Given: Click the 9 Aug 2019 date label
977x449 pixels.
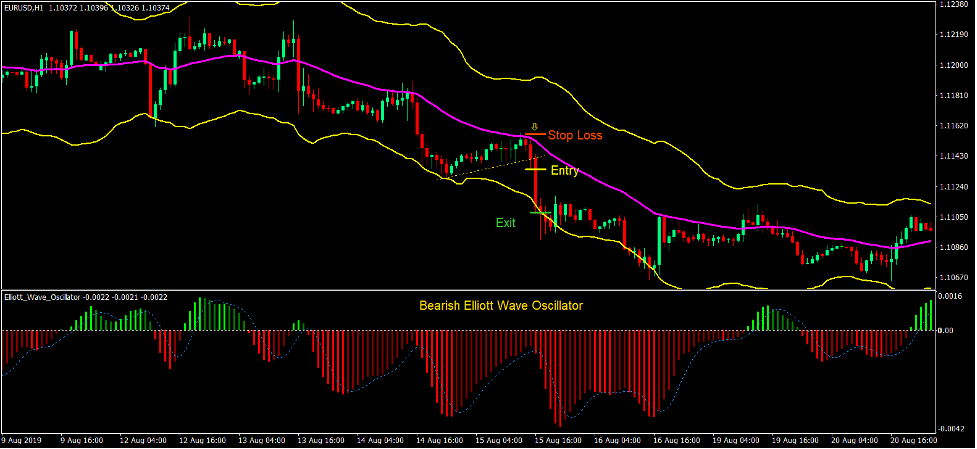Looking at the screenshot, I should tap(21, 440).
